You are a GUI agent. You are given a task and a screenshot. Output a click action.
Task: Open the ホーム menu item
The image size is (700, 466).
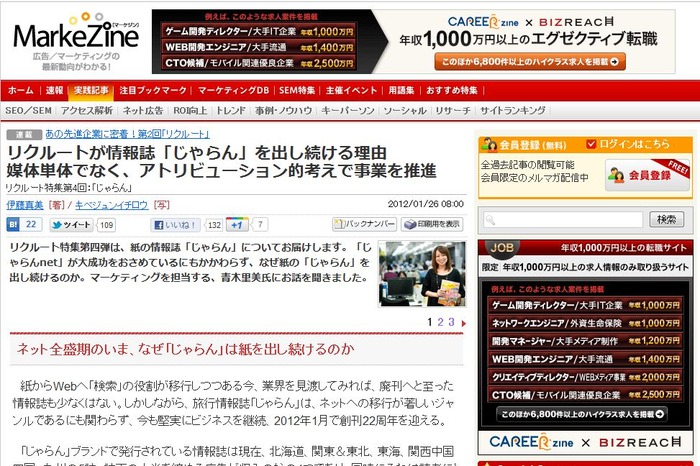pyautogui.click(x=21, y=90)
